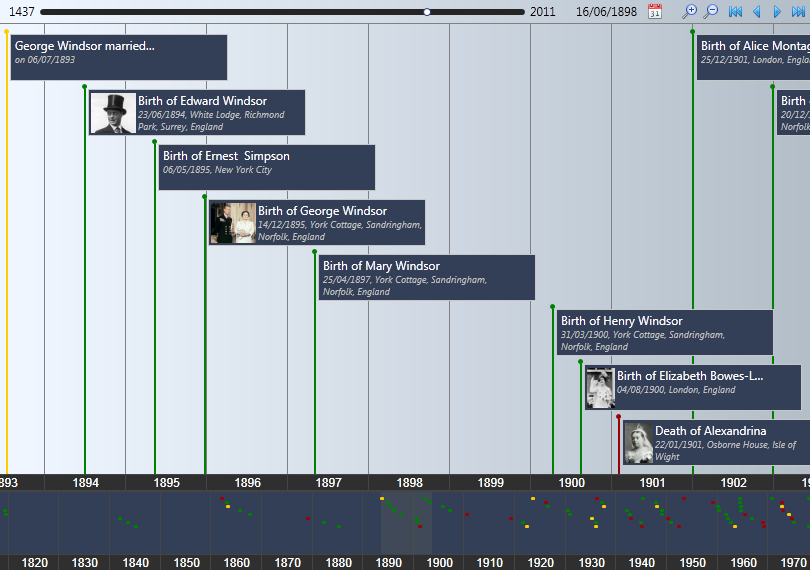Screen dimensions: 810x570
Task: Click the timeline slider handle
Action: pyautogui.click(x=427, y=12)
